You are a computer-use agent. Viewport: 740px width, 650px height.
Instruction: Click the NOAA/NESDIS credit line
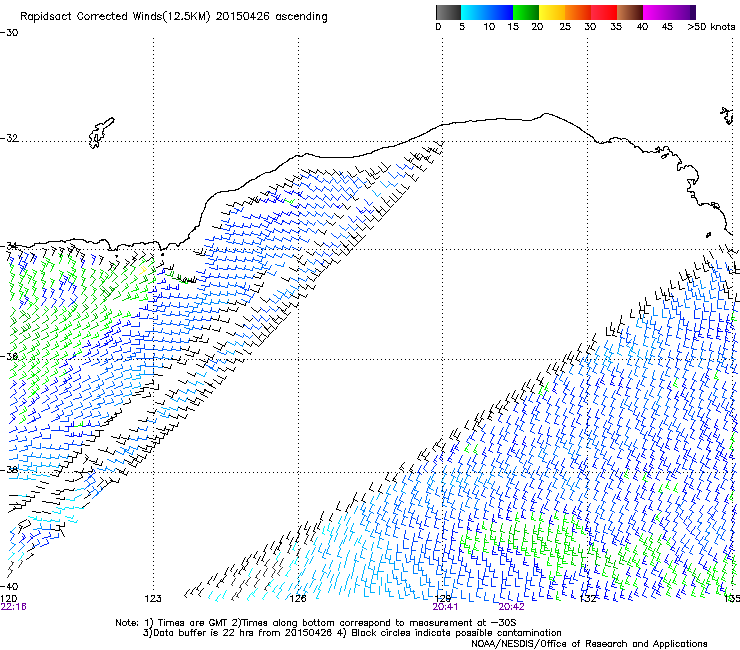pyautogui.click(x=589, y=643)
